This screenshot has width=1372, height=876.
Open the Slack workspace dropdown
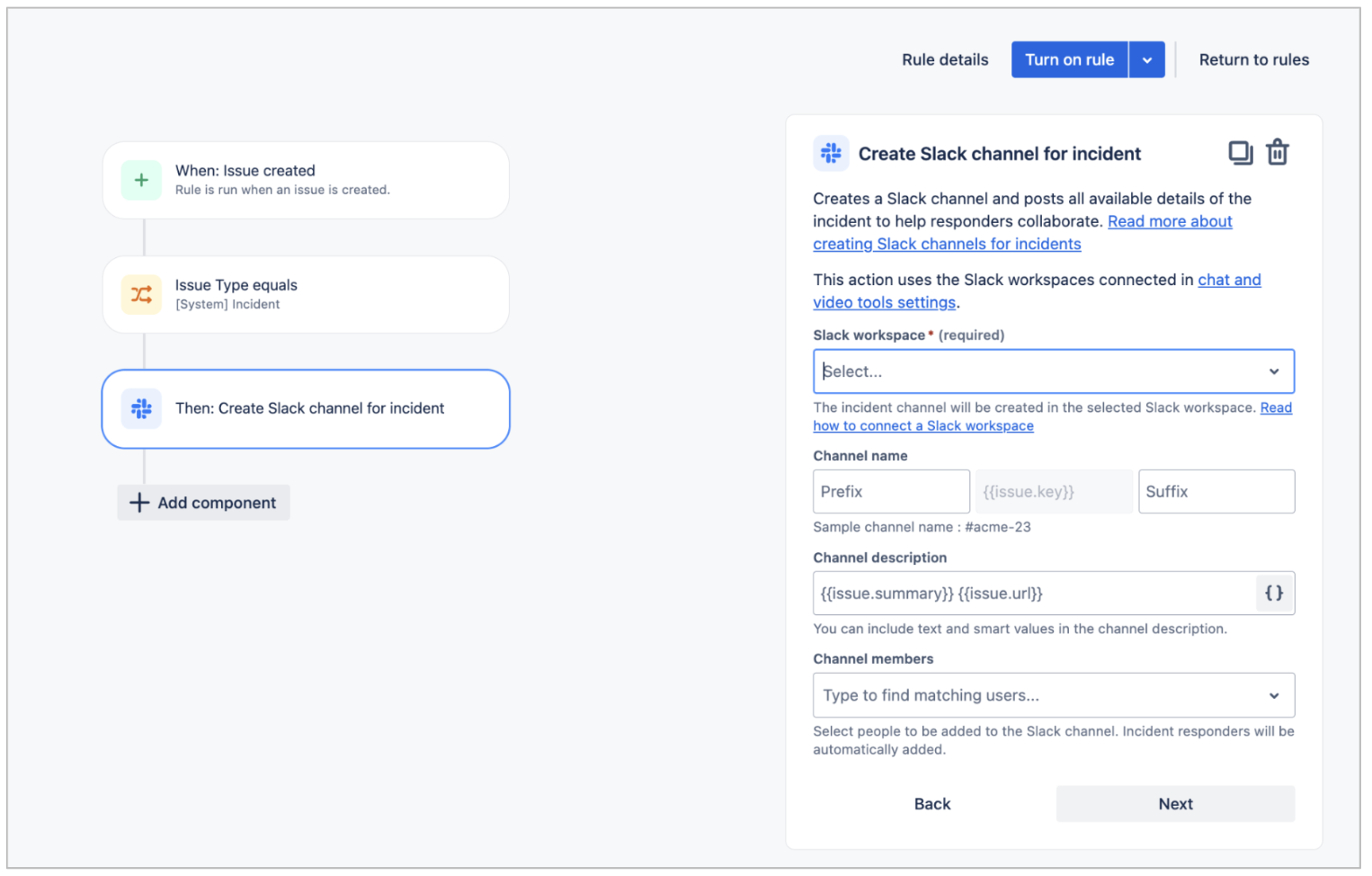tap(1054, 371)
